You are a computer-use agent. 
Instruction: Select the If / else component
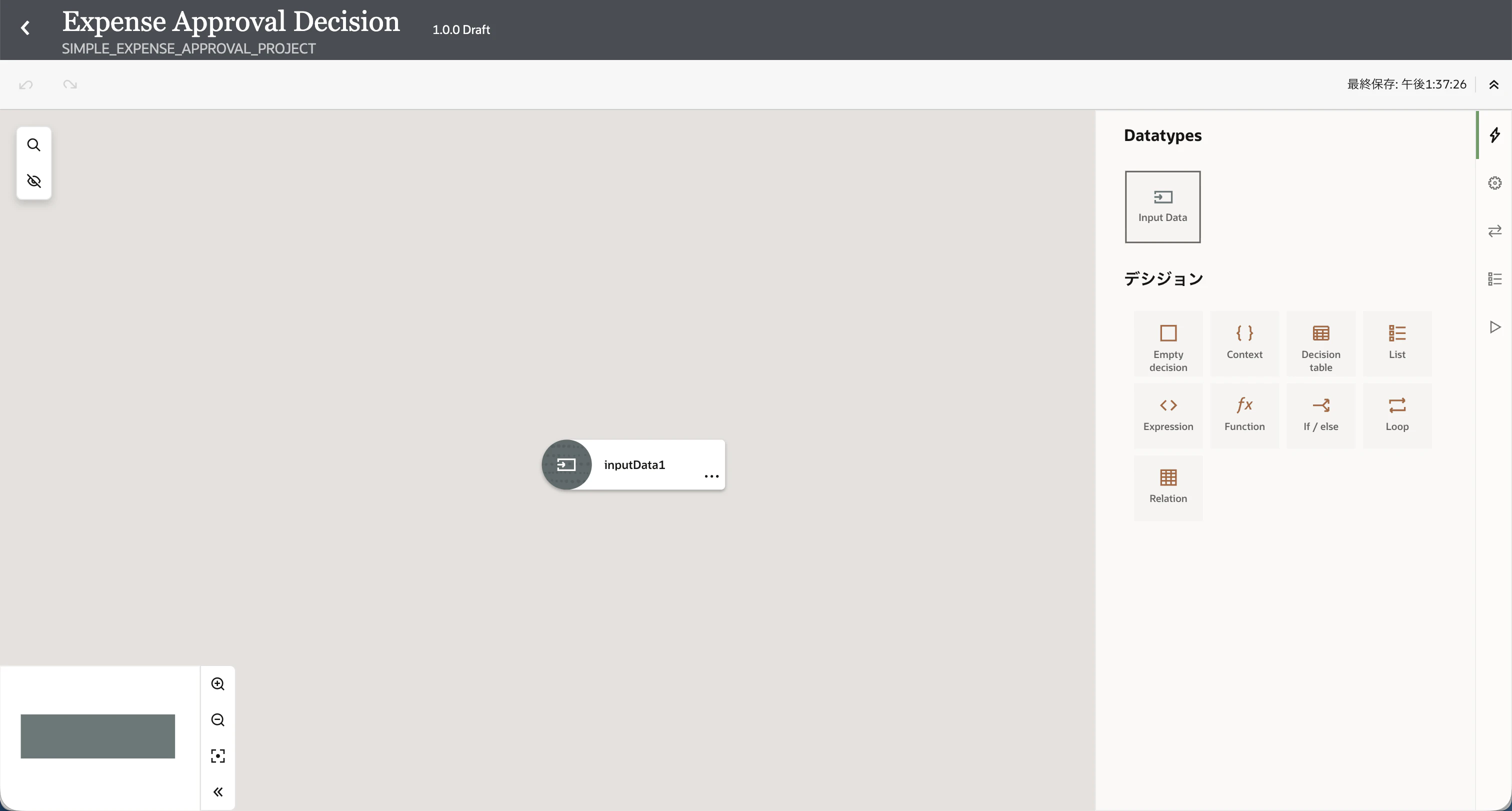tap(1320, 415)
